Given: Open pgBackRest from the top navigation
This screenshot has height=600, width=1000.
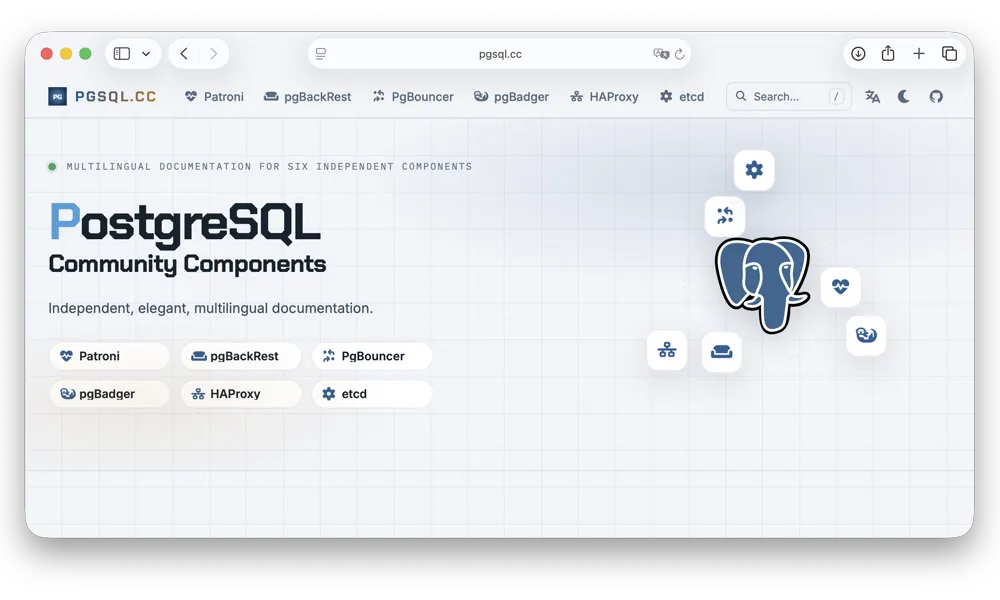Looking at the screenshot, I should point(307,96).
